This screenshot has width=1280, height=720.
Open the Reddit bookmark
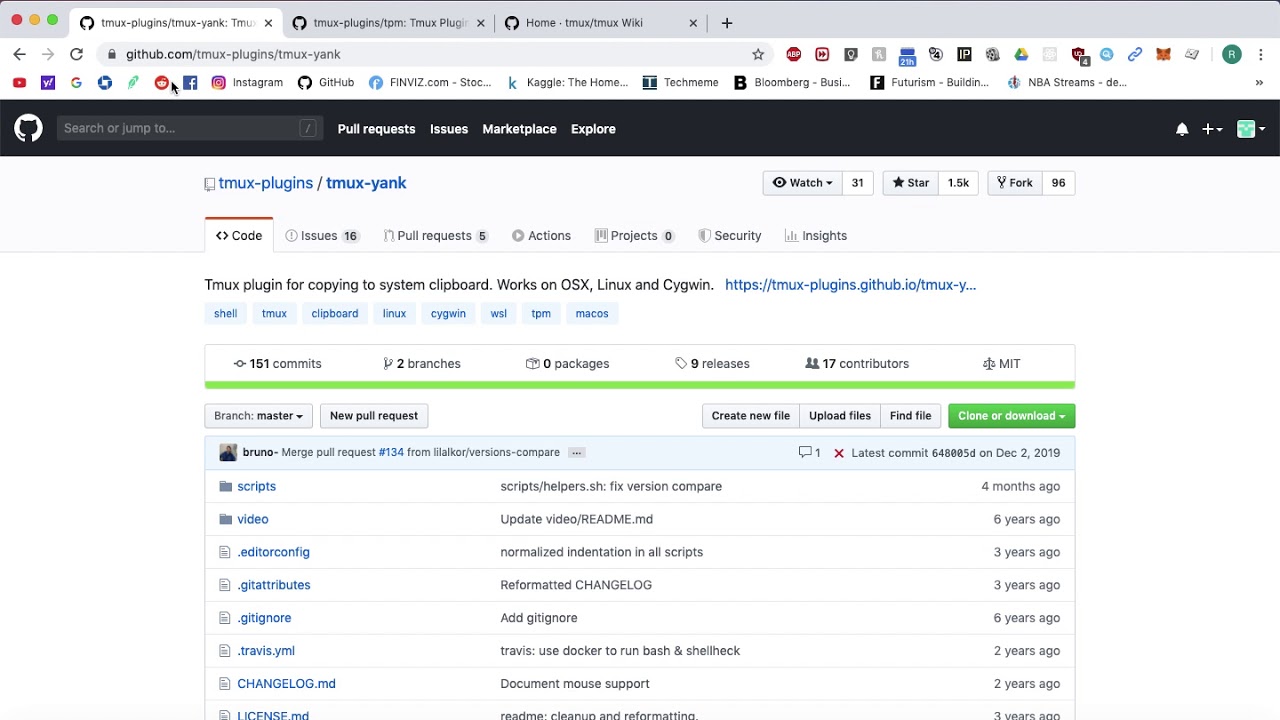click(162, 82)
